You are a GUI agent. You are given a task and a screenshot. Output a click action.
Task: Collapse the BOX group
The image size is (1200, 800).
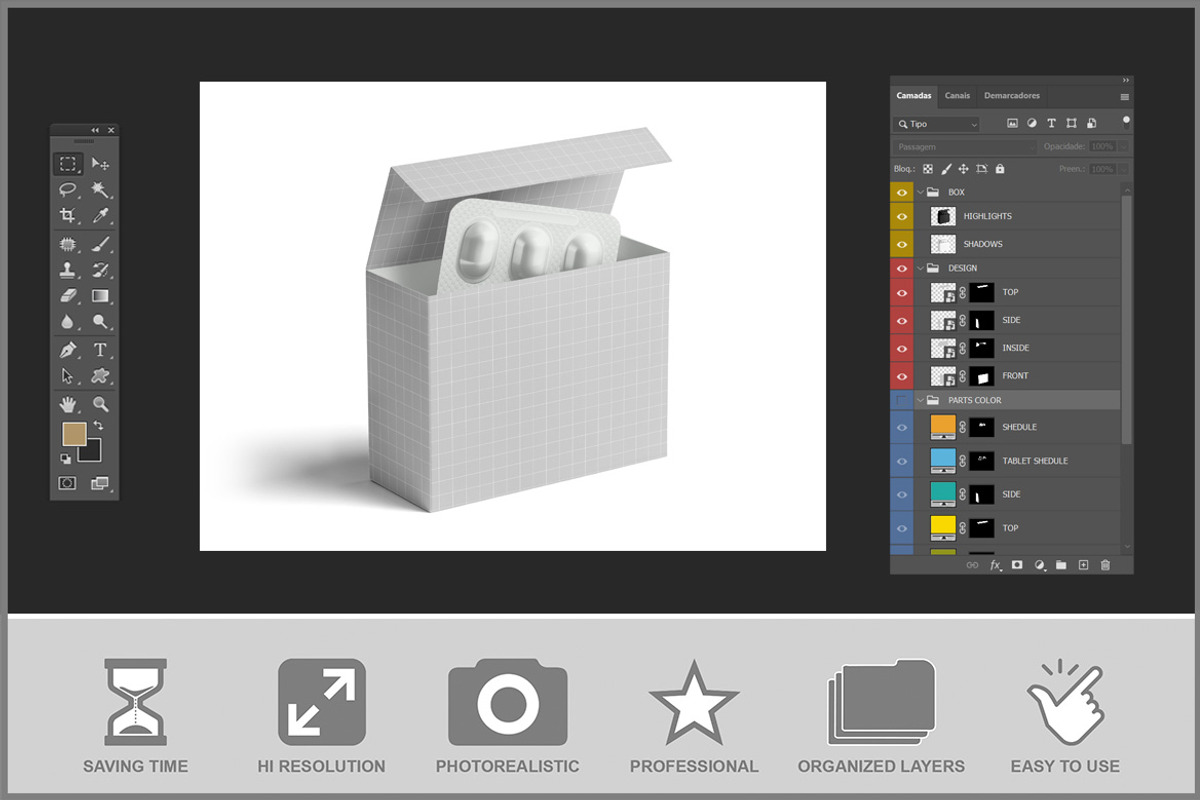pos(920,192)
